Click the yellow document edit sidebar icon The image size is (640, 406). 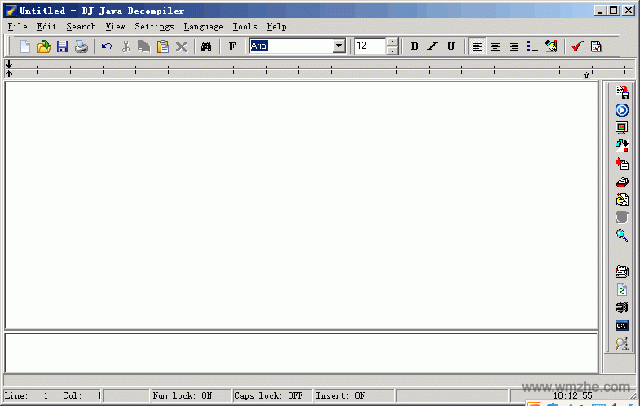click(622, 200)
